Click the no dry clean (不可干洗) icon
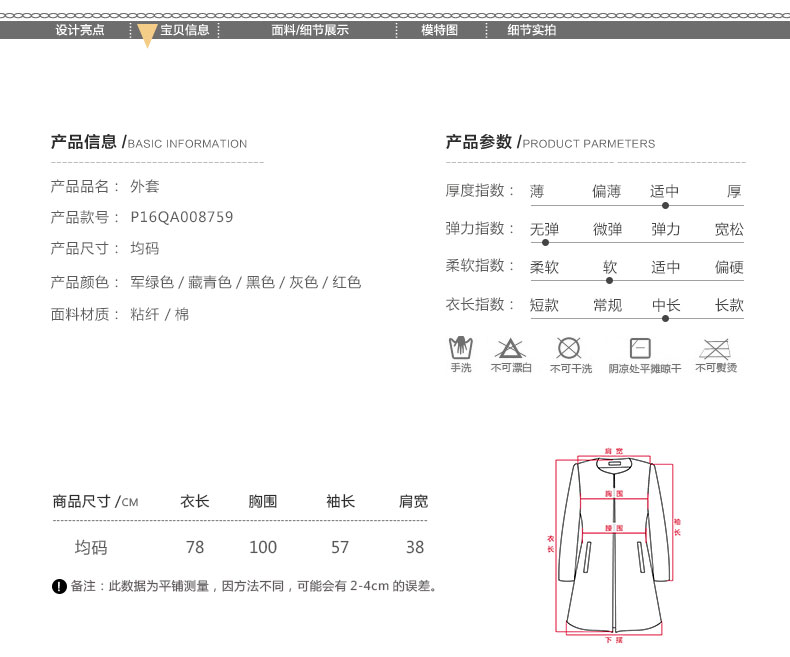 tap(569, 348)
